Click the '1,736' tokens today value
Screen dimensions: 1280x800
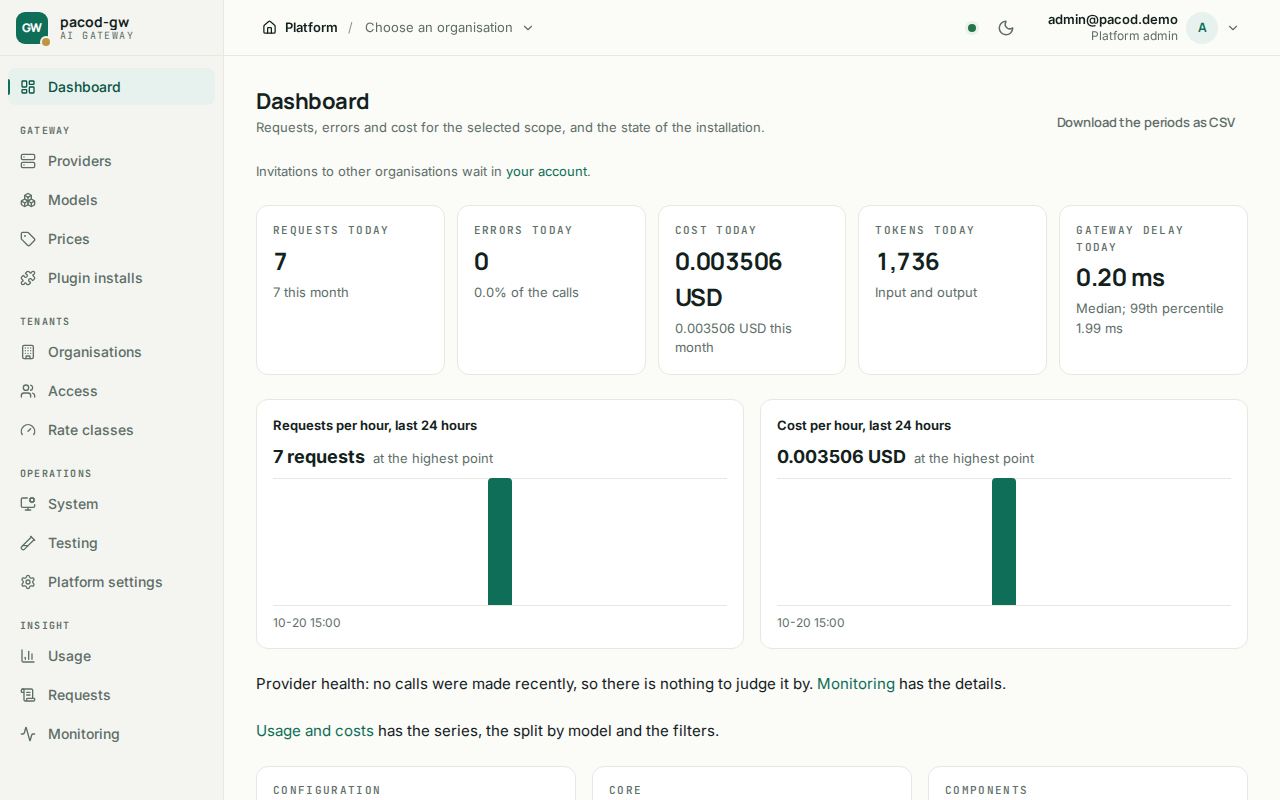[908, 262]
